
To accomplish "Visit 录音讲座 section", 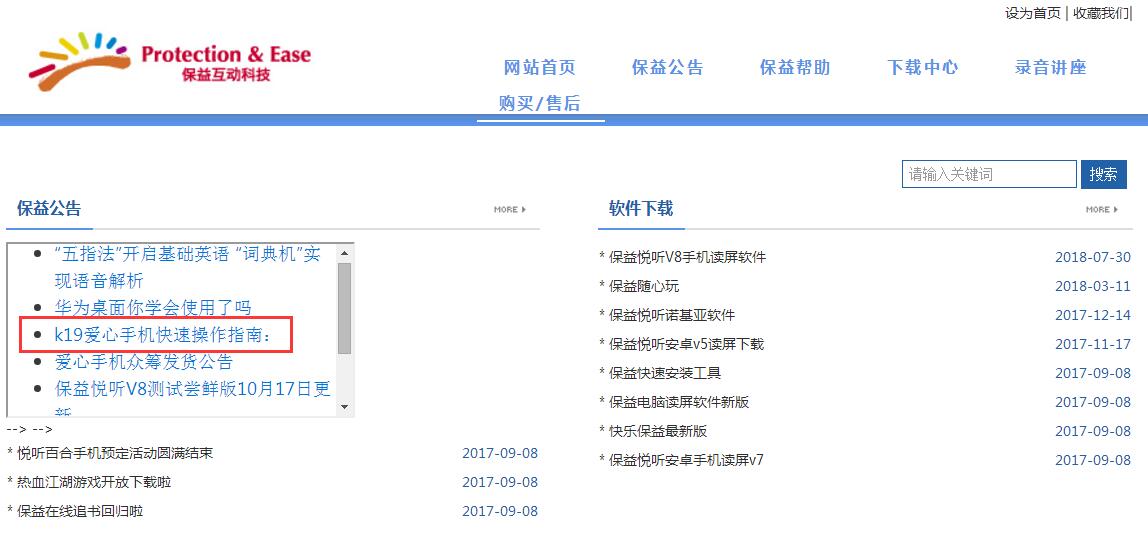I will tap(1051, 68).
